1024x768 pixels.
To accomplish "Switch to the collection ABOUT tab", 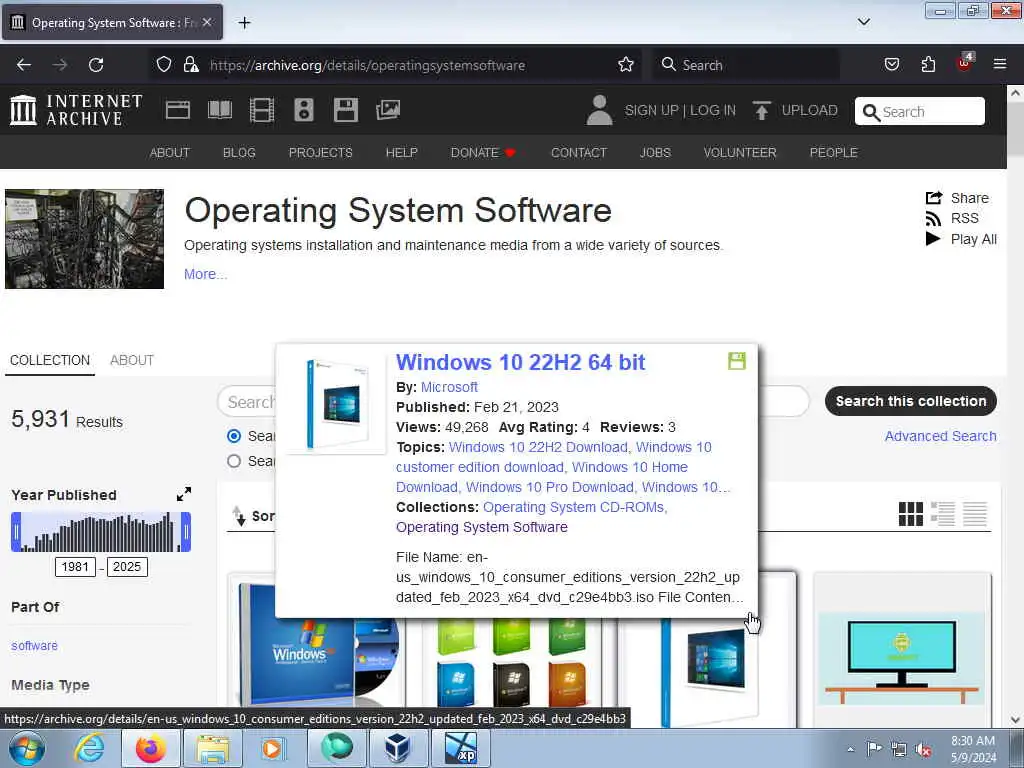I will coord(132,360).
